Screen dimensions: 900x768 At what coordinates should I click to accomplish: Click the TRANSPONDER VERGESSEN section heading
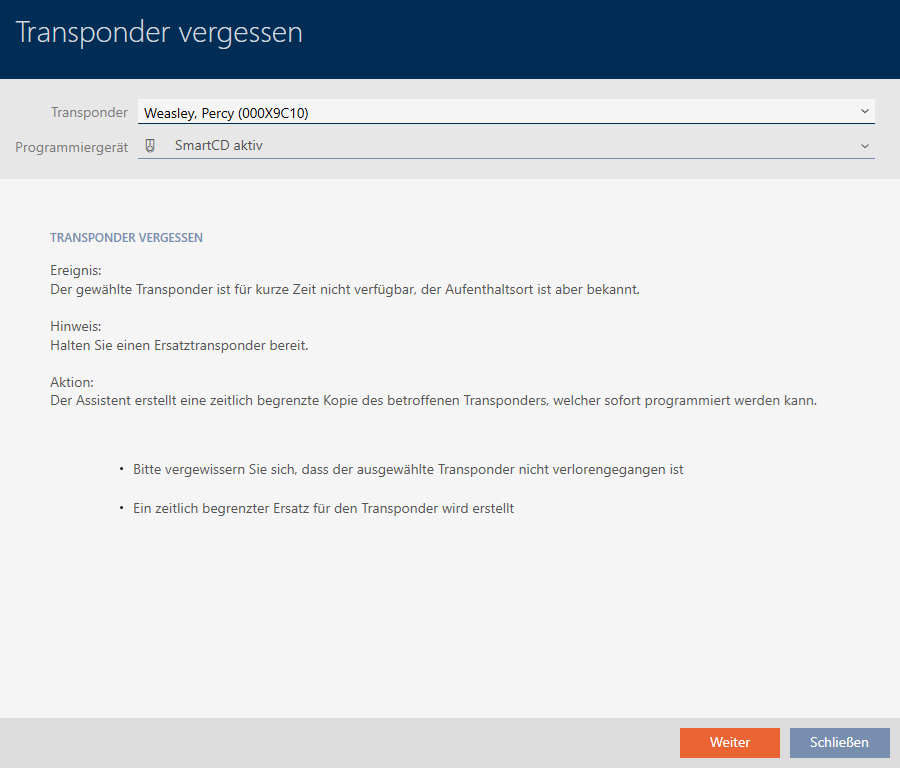pos(126,238)
